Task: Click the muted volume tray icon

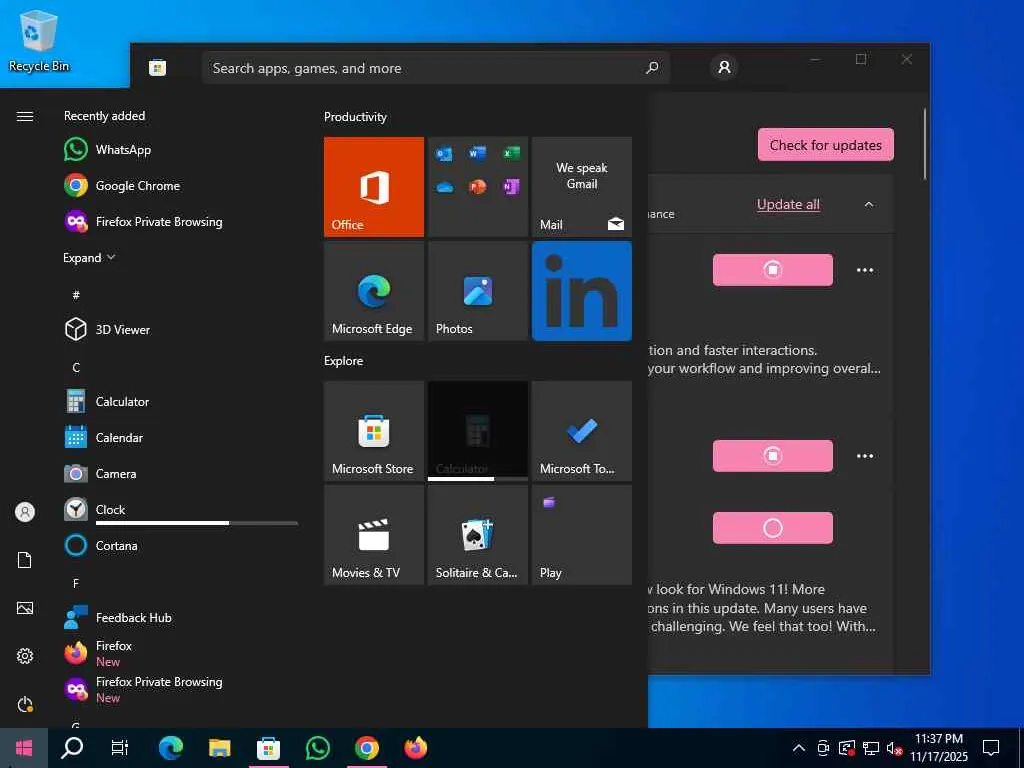Action: click(x=894, y=748)
